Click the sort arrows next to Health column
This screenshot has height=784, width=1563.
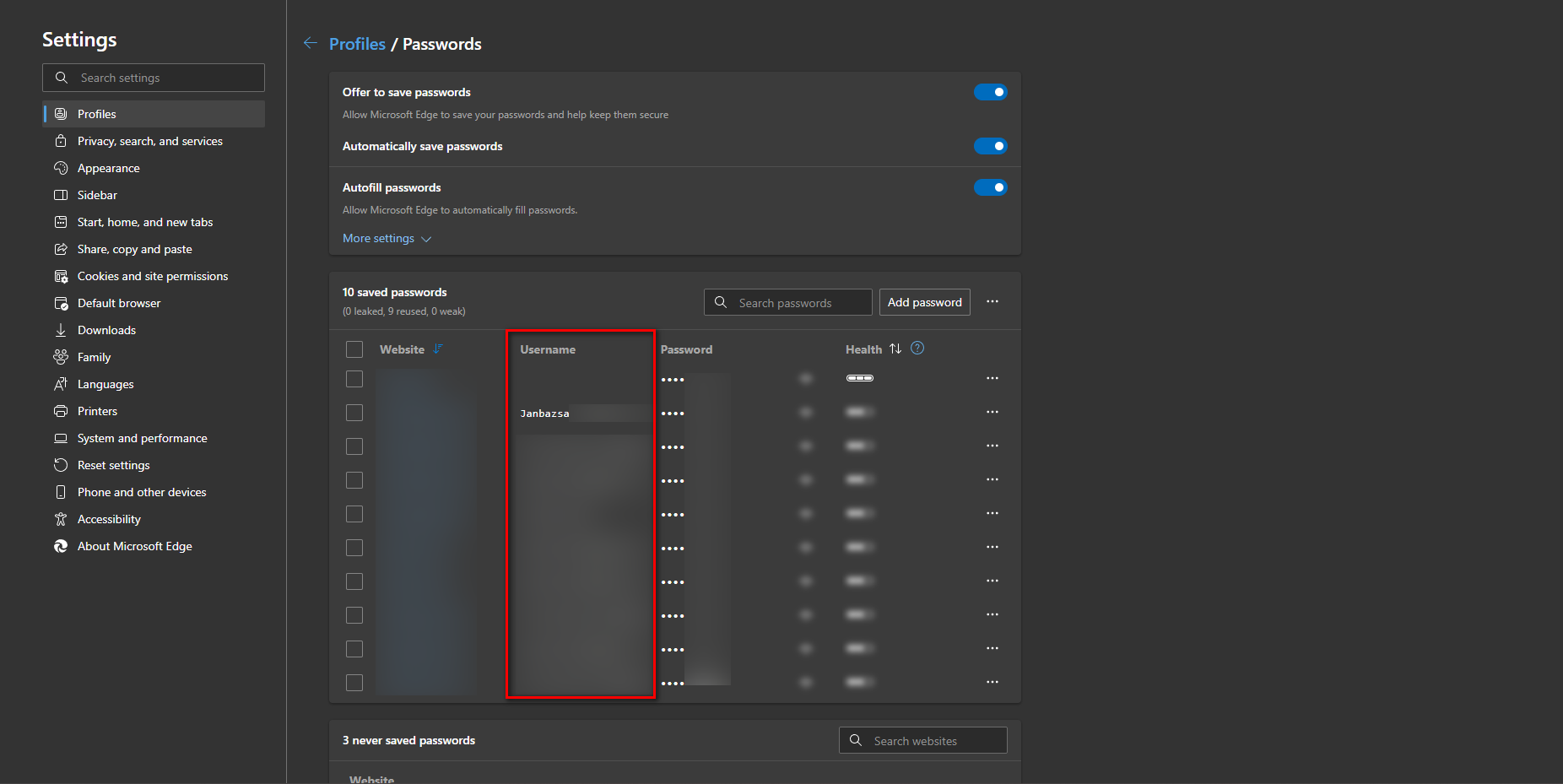click(x=895, y=349)
